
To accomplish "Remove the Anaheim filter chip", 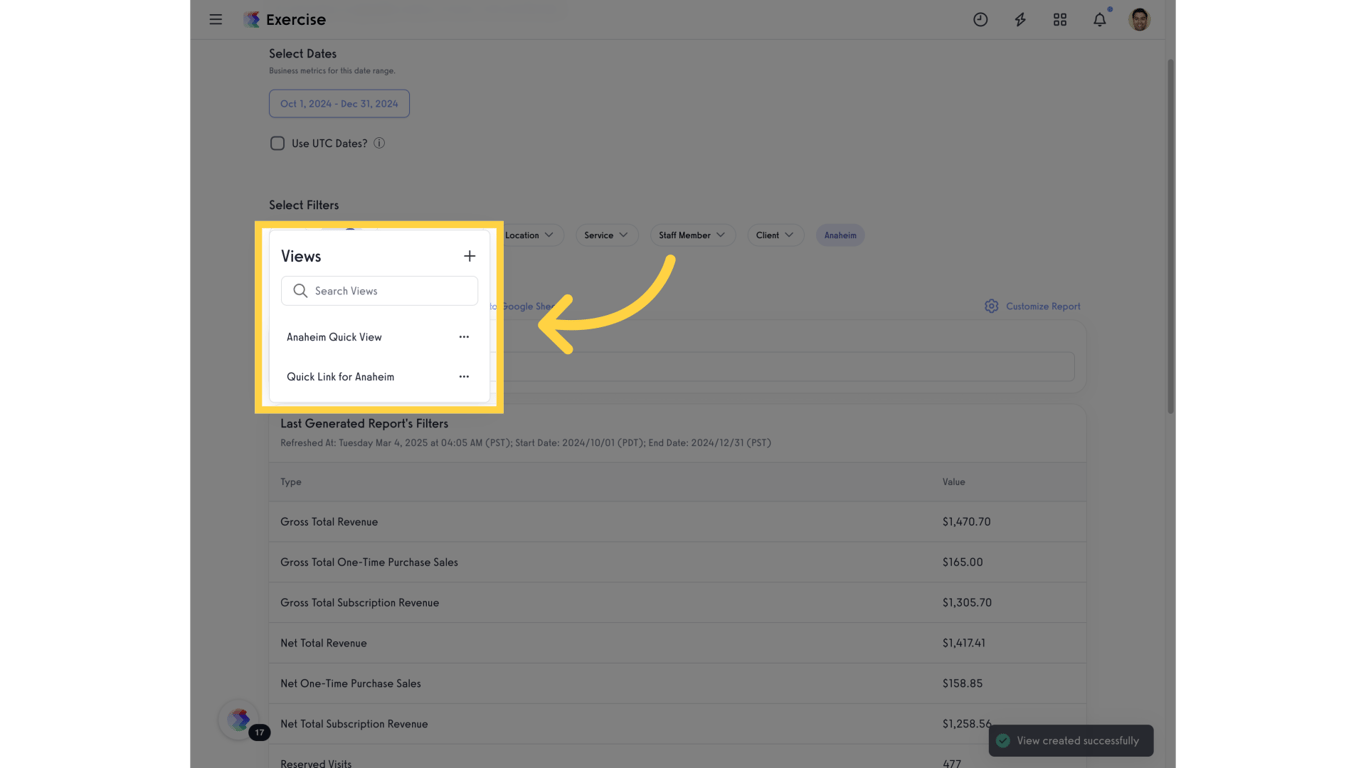I will point(839,235).
